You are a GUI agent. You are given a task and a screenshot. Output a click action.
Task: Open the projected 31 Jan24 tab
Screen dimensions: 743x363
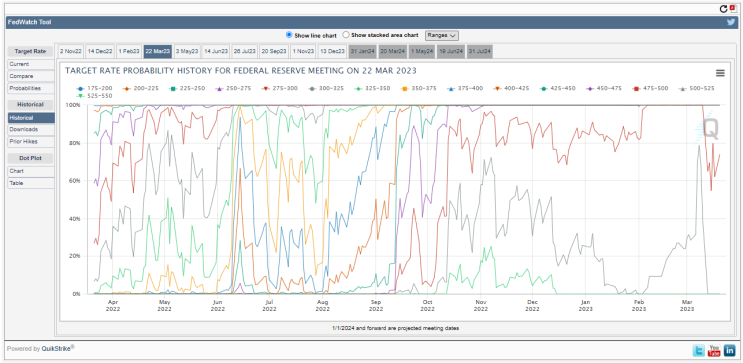coord(362,51)
